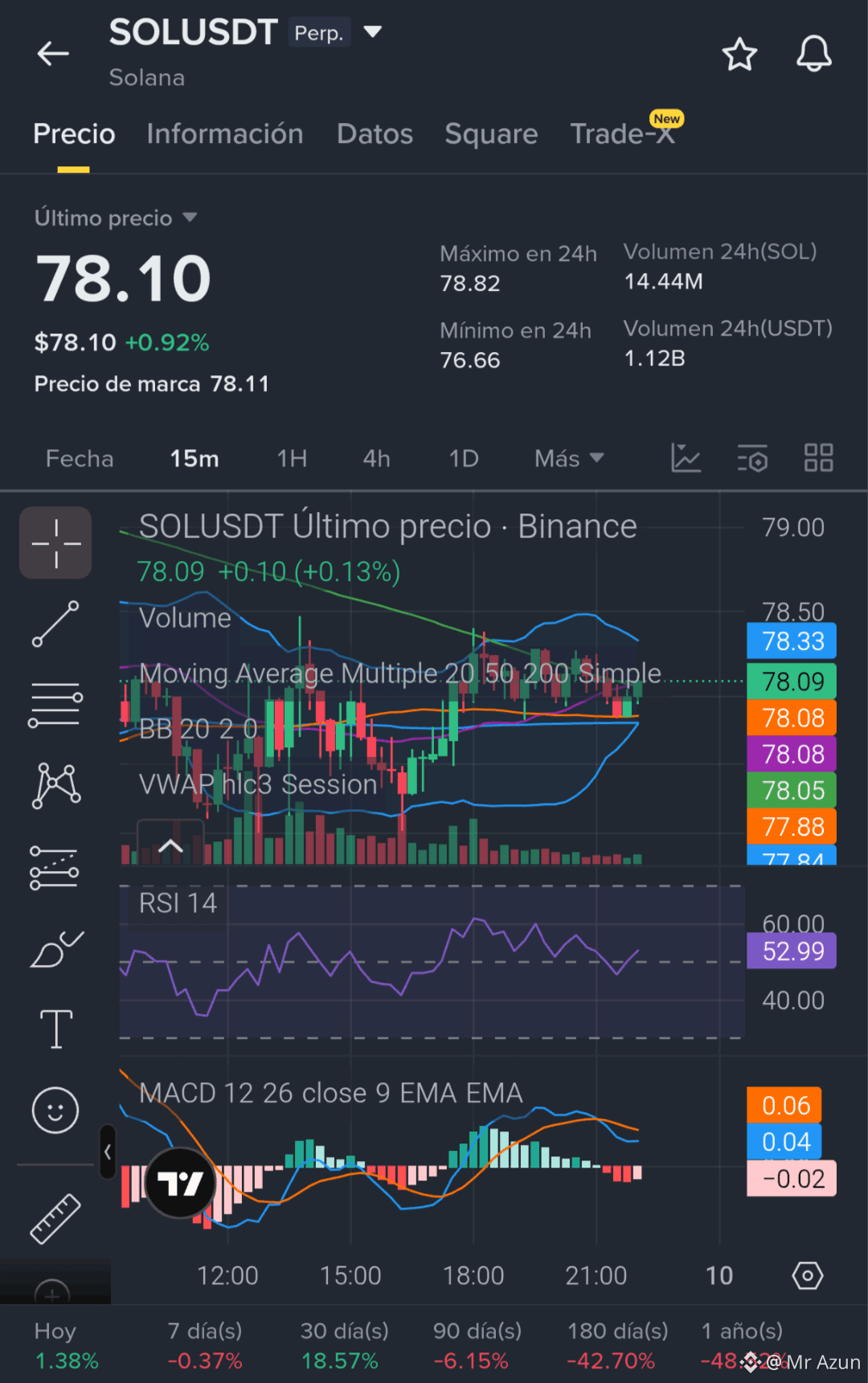
Task: Click the VWAP hlc3 Session indicator label
Action: (x=258, y=784)
